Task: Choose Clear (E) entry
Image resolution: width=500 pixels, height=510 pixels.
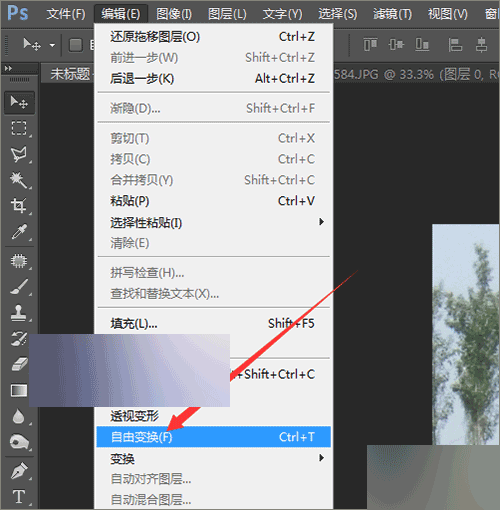Action: [x=213, y=243]
